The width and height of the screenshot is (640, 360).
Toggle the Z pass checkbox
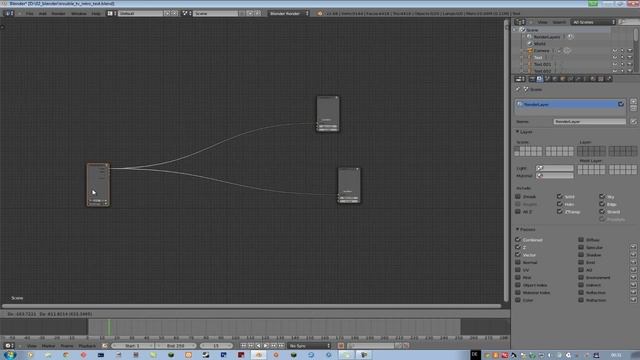pyautogui.click(x=518, y=247)
